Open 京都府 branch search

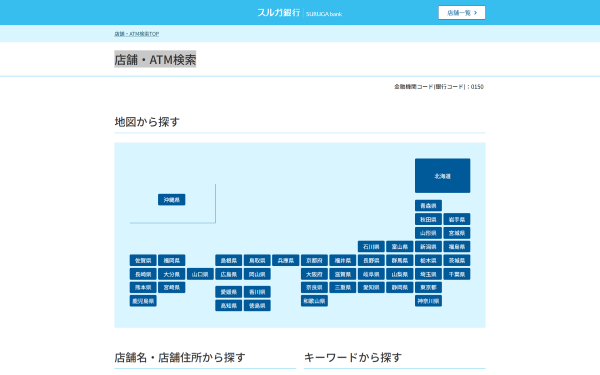[x=314, y=261]
